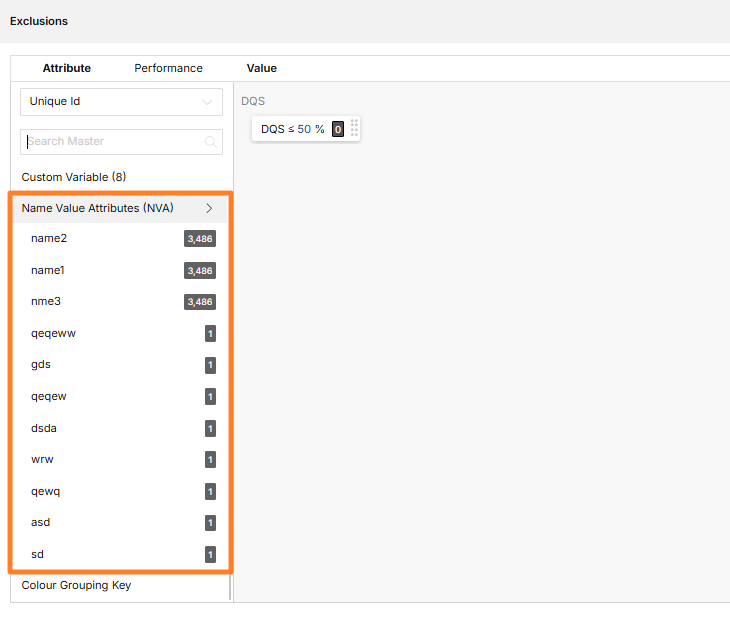Click the 3,486 badge next to name2
This screenshot has height=621, width=730.
[200, 239]
